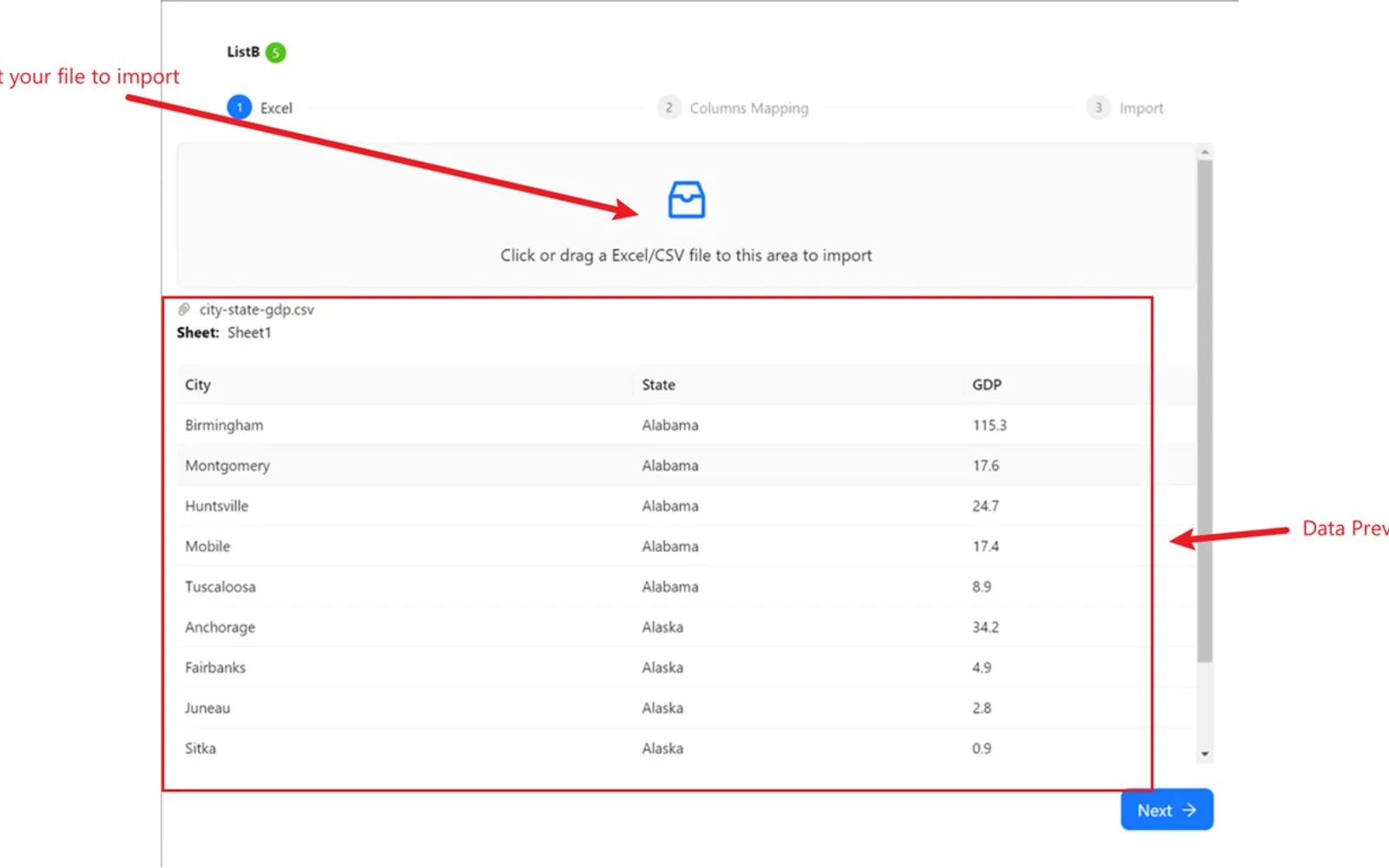1389x868 pixels.
Task: Click the green badge showing 5 next to ListB
Action: point(275,53)
